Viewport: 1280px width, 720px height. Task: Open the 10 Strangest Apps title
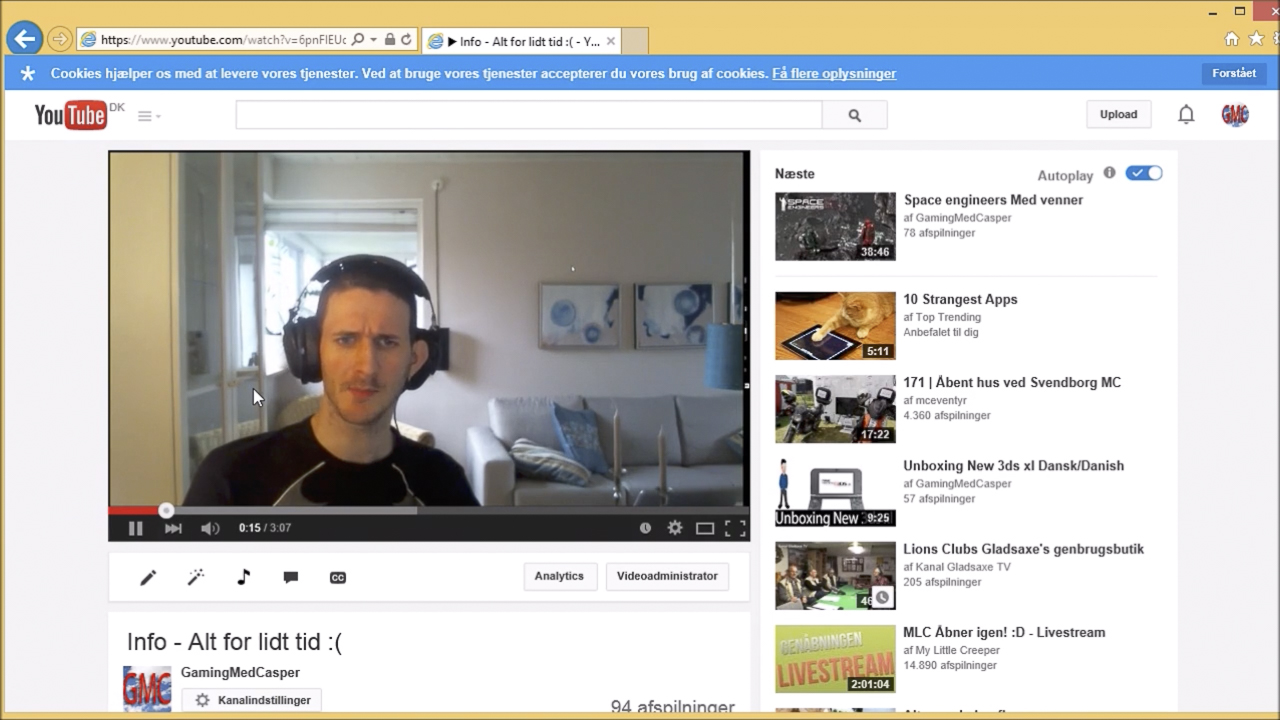point(960,299)
